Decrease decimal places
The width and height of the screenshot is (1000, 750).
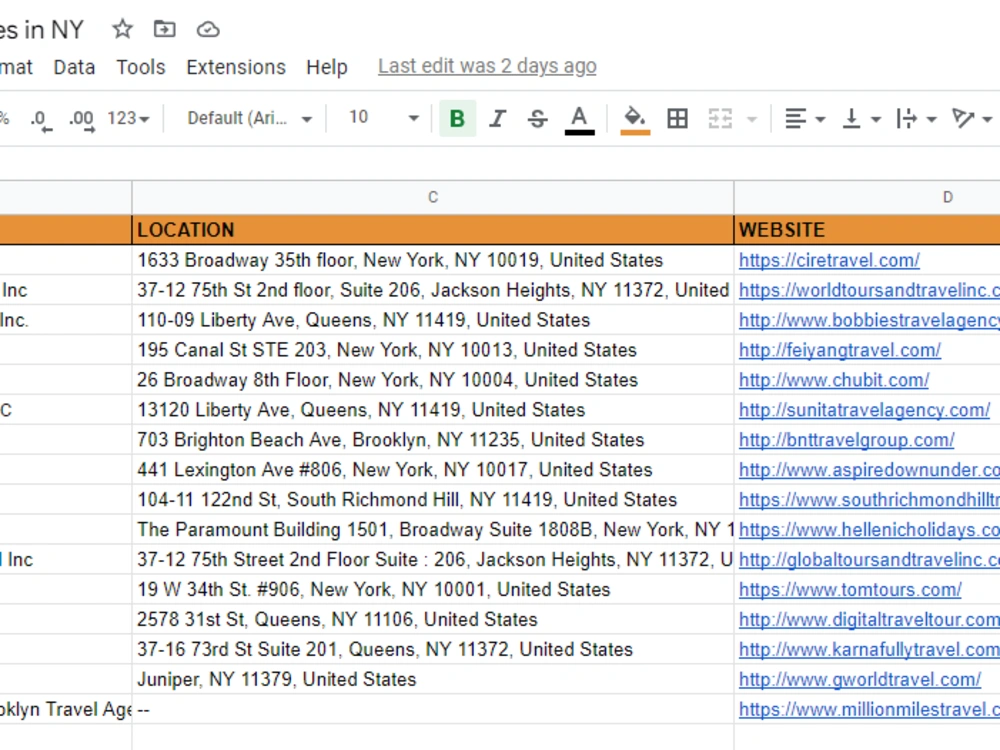tap(41, 119)
